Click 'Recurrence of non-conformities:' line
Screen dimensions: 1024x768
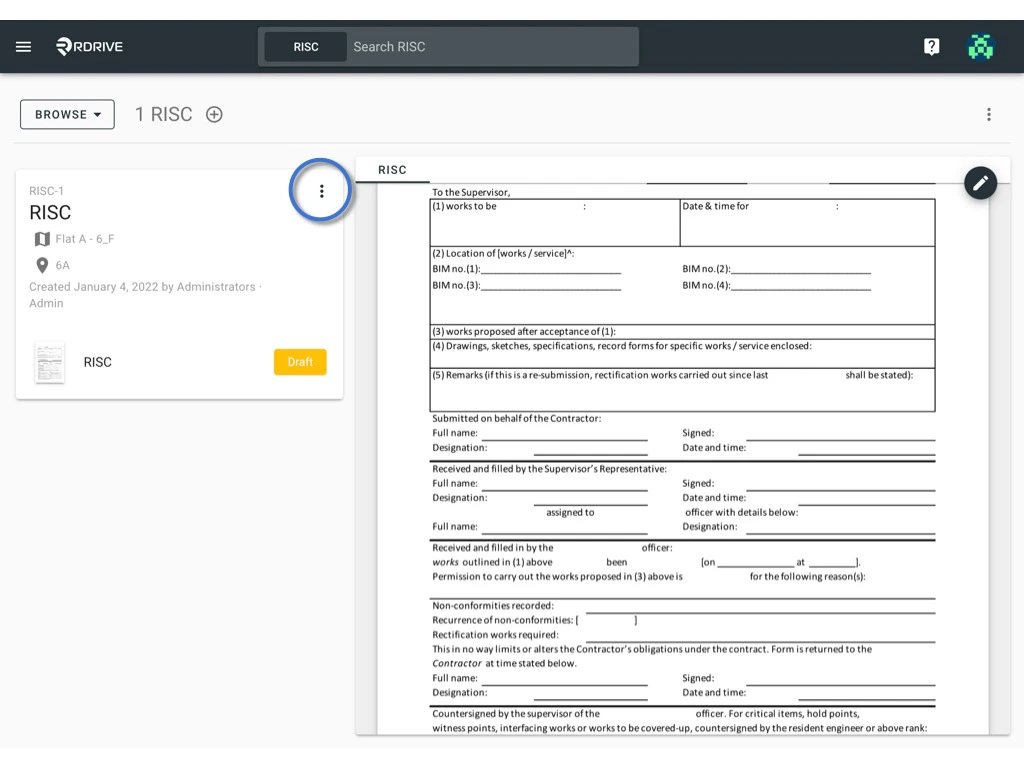tap(534, 620)
